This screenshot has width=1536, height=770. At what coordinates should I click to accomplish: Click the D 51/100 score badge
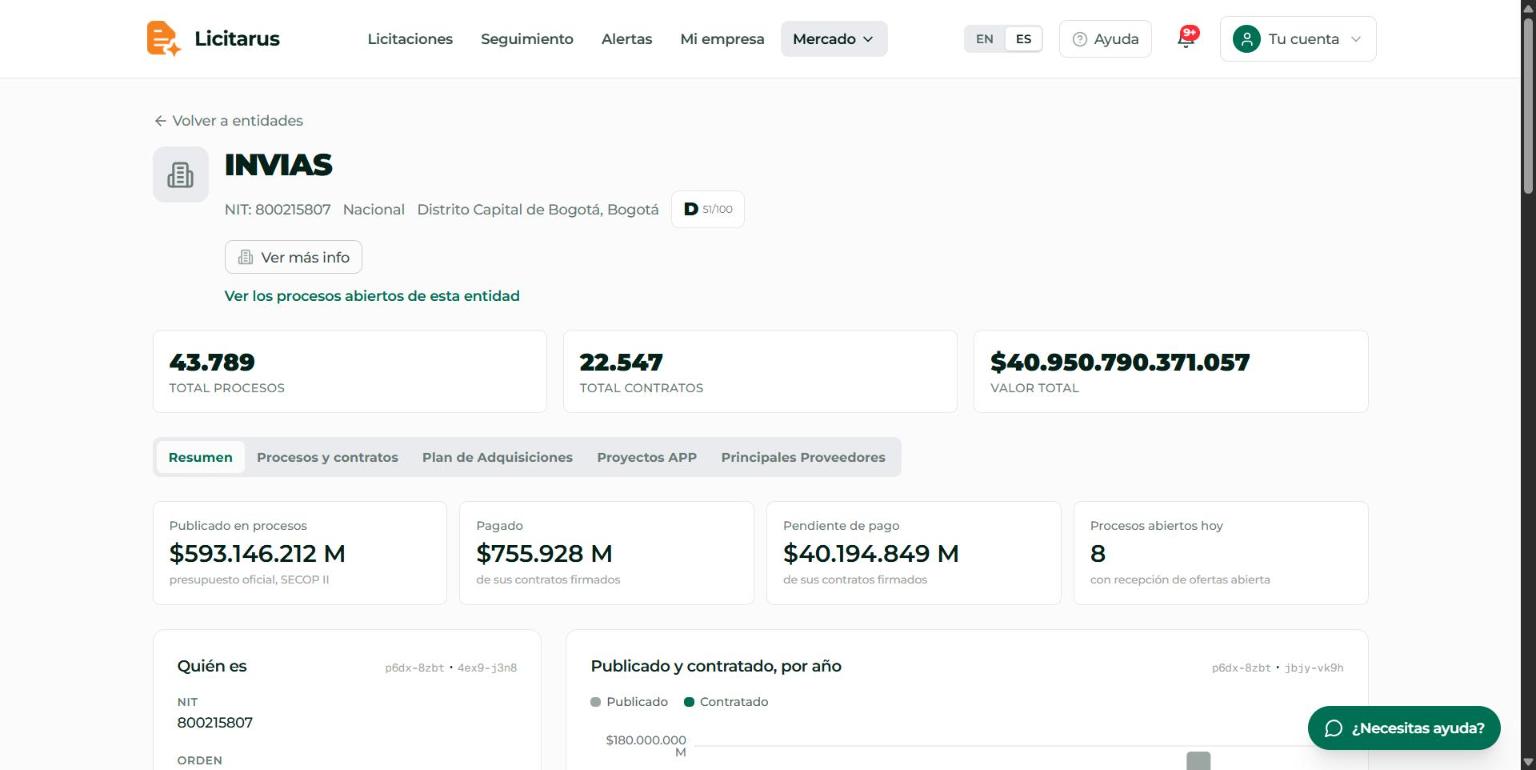708,209
